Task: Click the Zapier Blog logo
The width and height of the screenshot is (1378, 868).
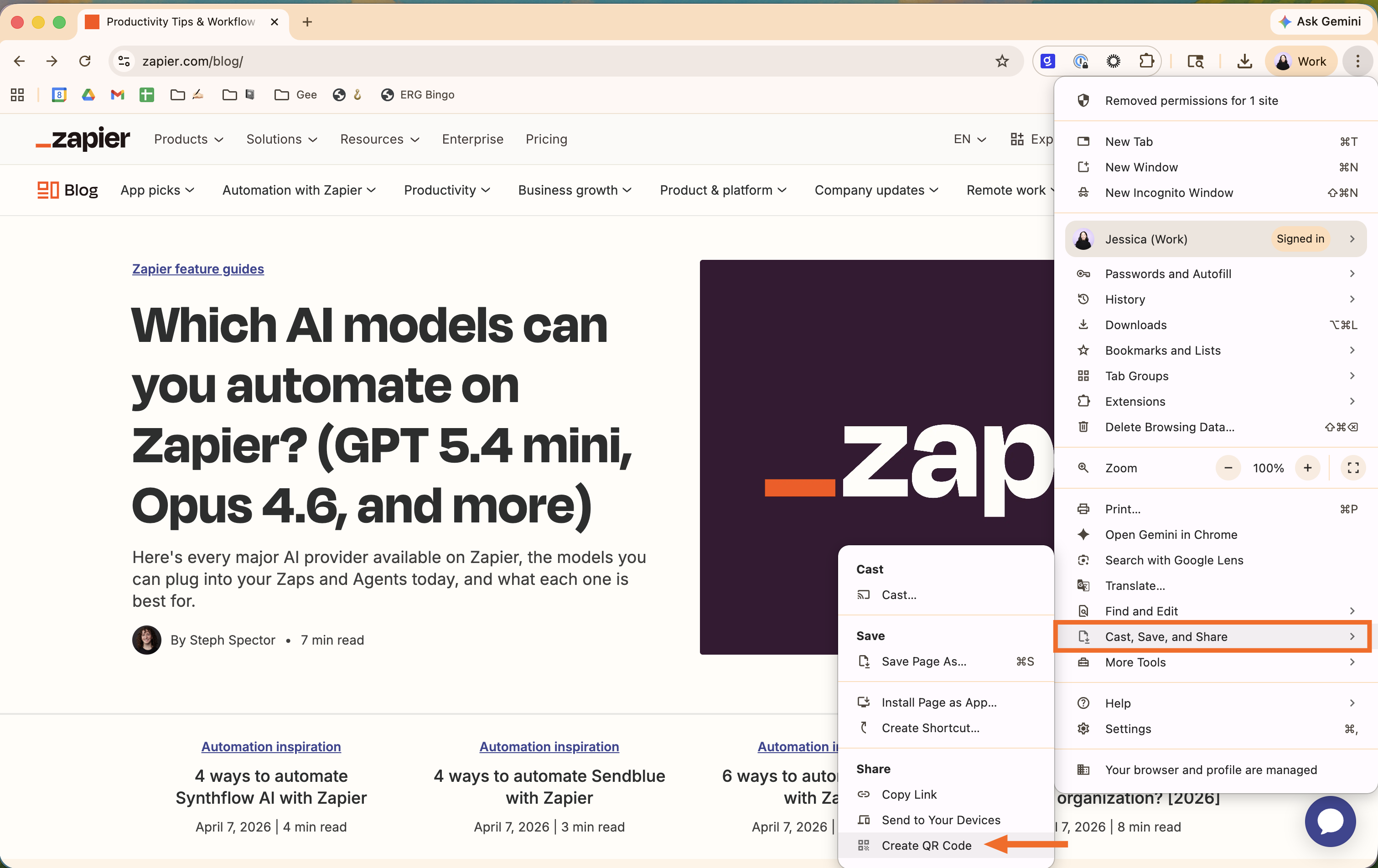Action: point(67,190)
